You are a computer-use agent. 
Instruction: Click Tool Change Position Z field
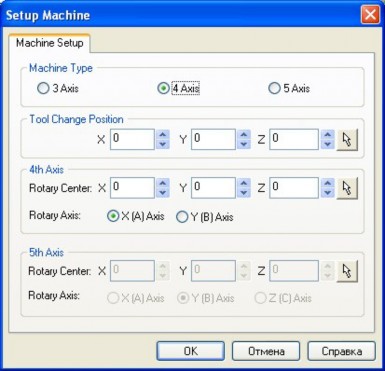(x=294, y=140)
